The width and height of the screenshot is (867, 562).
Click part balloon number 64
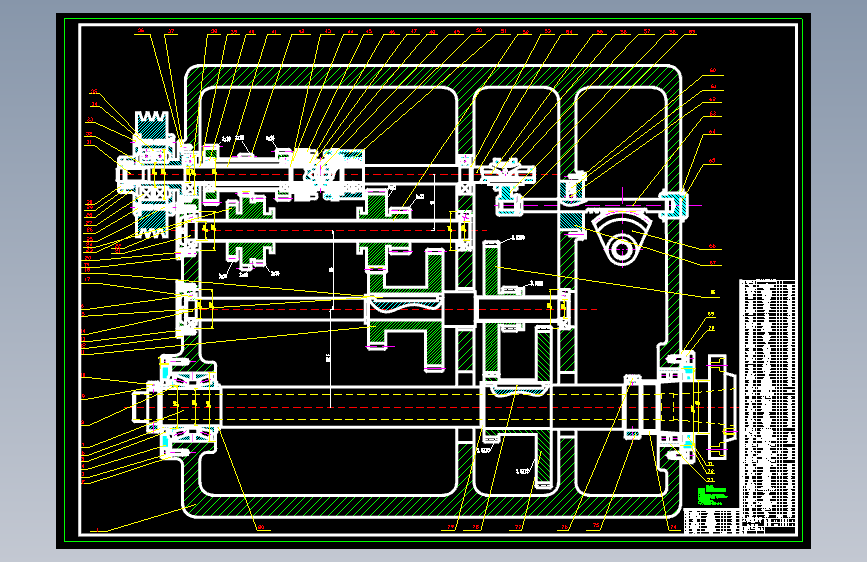tap(712, 132)
